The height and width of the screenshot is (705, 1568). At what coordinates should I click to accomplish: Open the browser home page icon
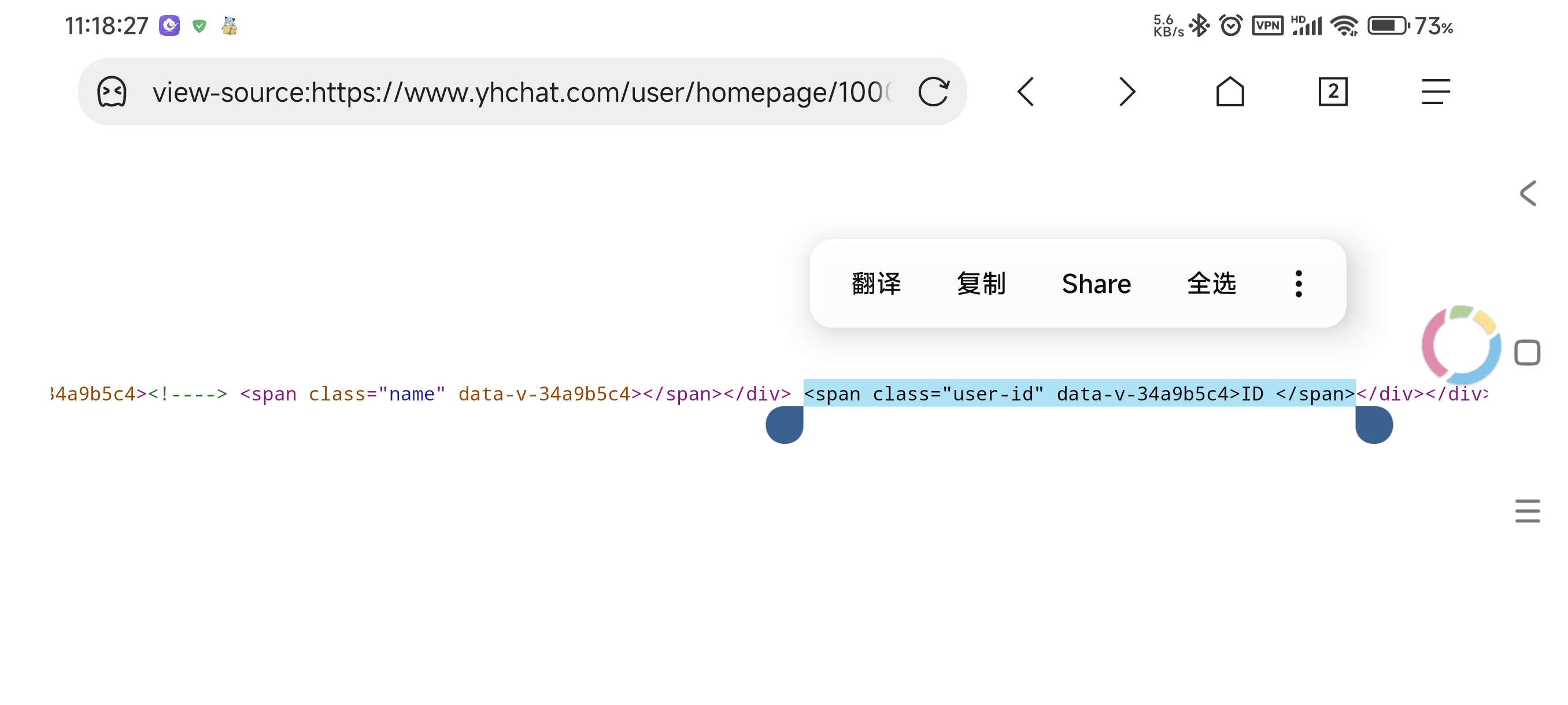(x=1230, y=91)
